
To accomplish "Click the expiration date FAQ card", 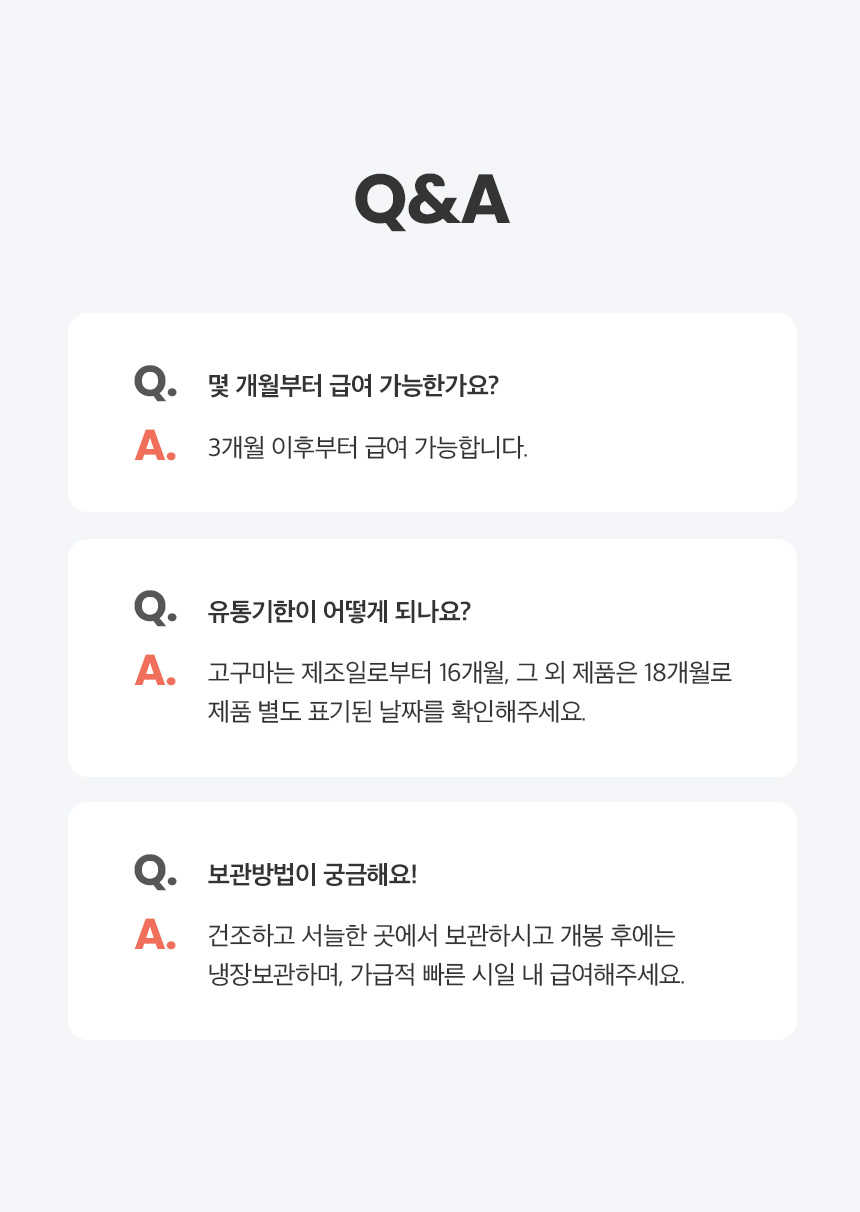I will point(432,658).
